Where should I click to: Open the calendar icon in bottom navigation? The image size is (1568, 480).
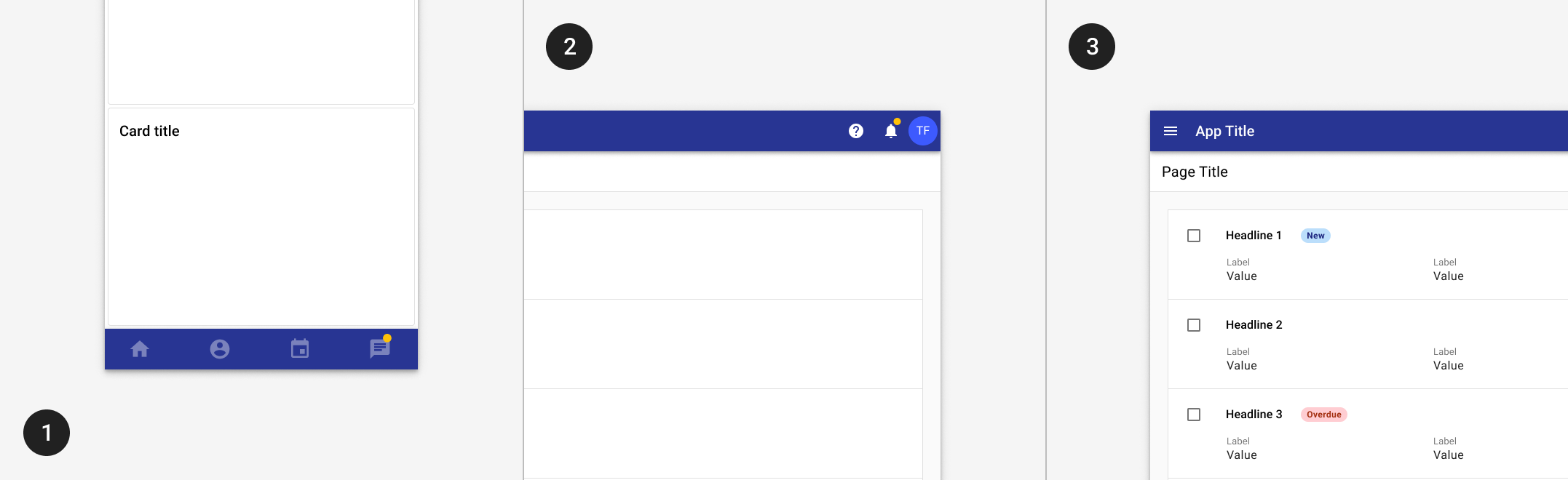coord(300,349)
